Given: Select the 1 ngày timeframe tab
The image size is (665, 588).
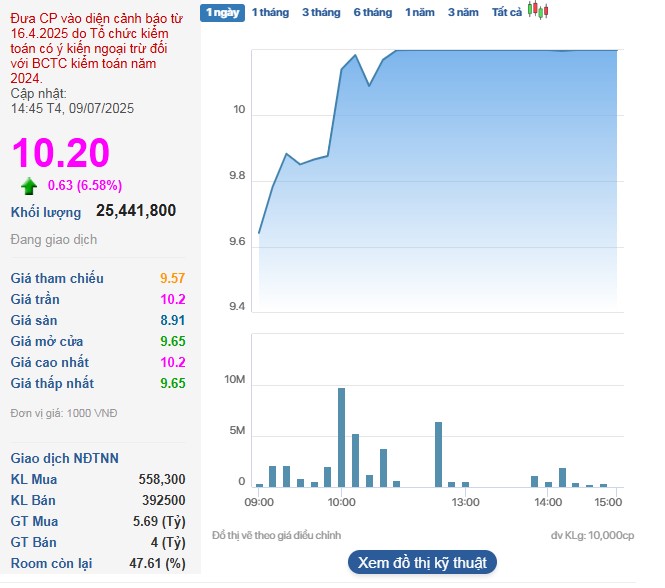Looking at the screenshot, I should (x=220, y=12).
